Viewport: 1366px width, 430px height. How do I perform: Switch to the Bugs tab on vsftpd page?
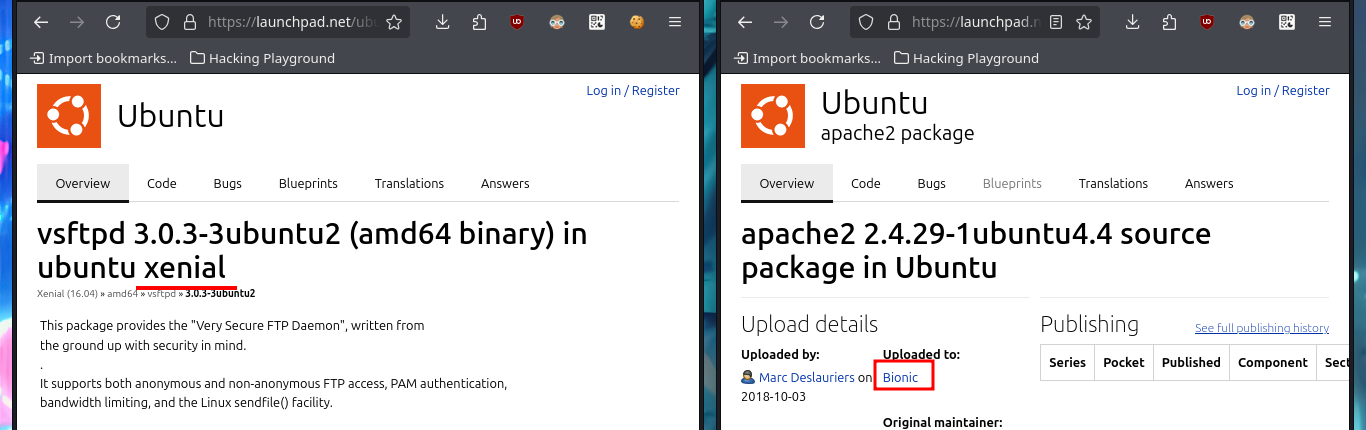228,183
